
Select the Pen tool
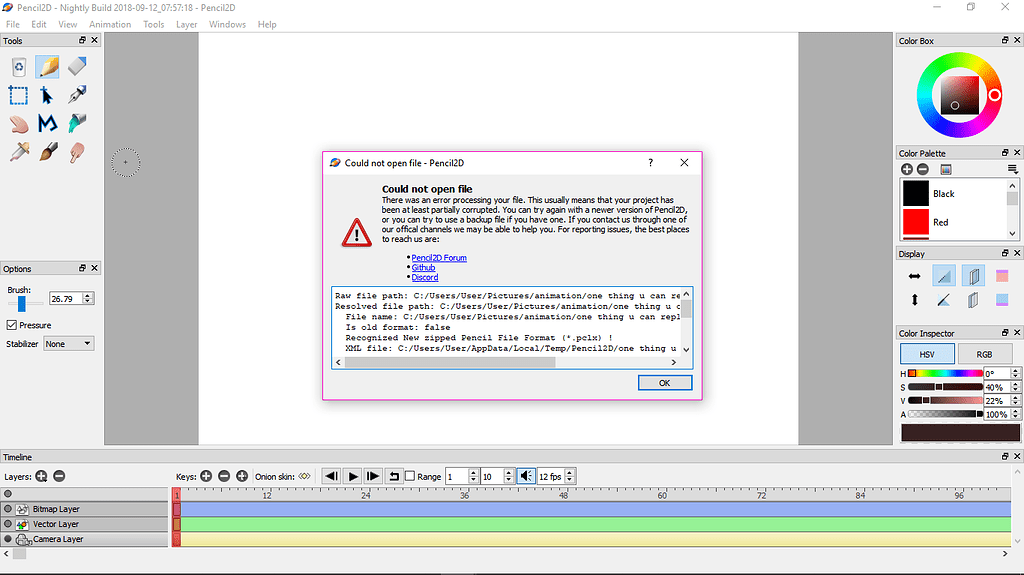click(x=77, y=95)
